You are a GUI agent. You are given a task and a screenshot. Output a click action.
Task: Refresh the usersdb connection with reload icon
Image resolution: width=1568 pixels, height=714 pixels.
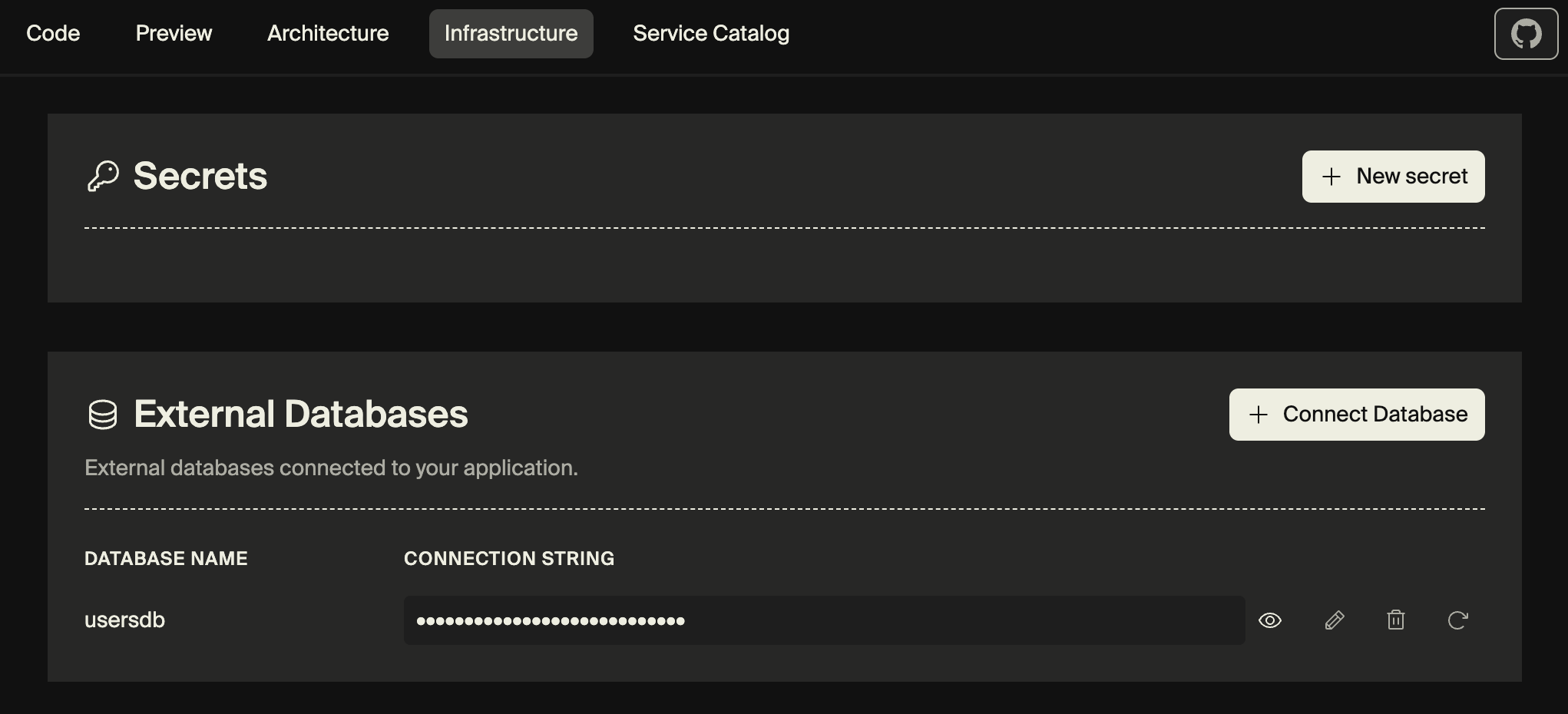click(1457, 620)
